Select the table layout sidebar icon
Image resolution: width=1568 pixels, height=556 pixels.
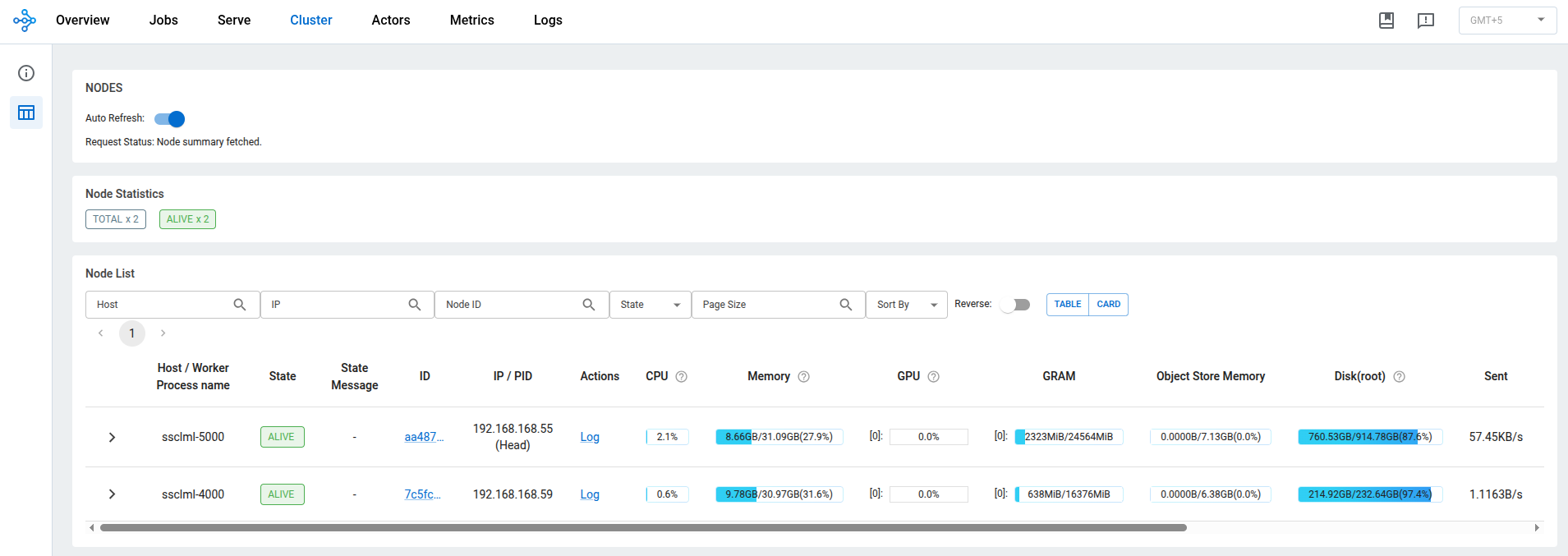pyautogui.click(x=26, y=113)
